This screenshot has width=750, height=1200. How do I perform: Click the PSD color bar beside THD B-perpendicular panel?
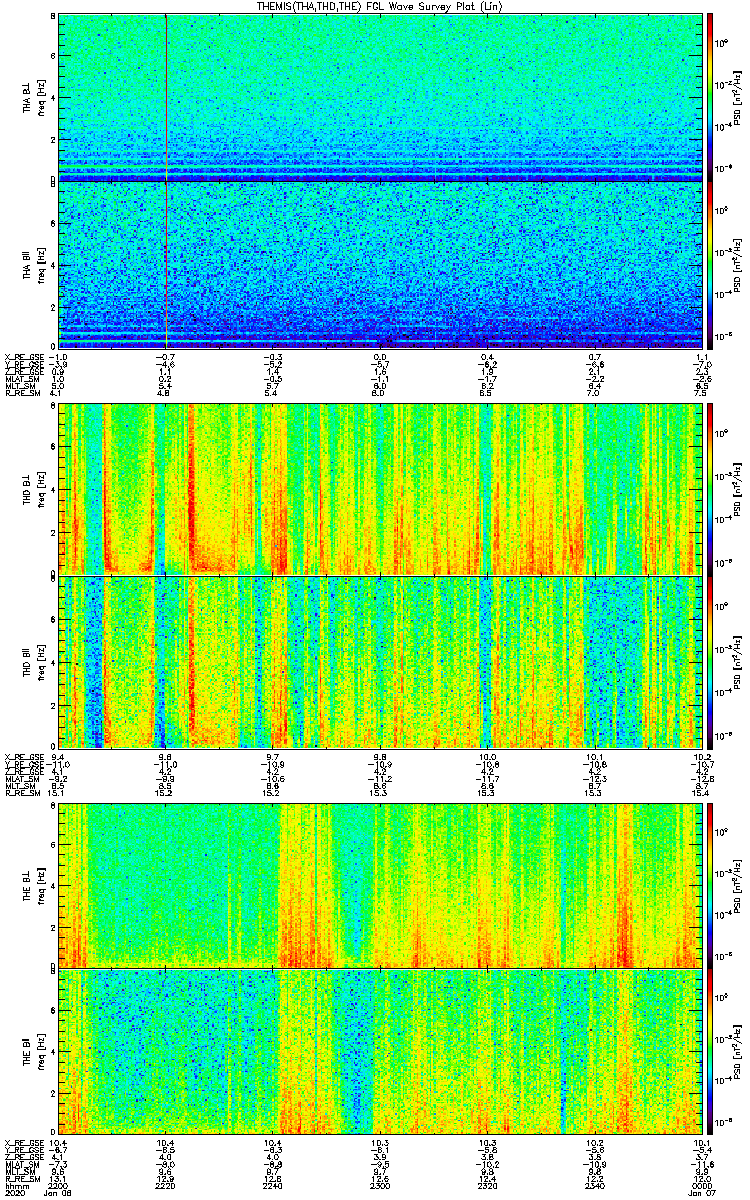710,488
